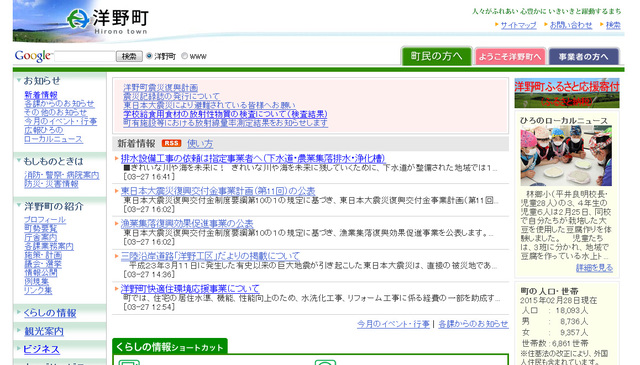This screenshot has width=640, height=365.
Task: Collapse the もしものときは sidebar section
Action: click(19, 160)
